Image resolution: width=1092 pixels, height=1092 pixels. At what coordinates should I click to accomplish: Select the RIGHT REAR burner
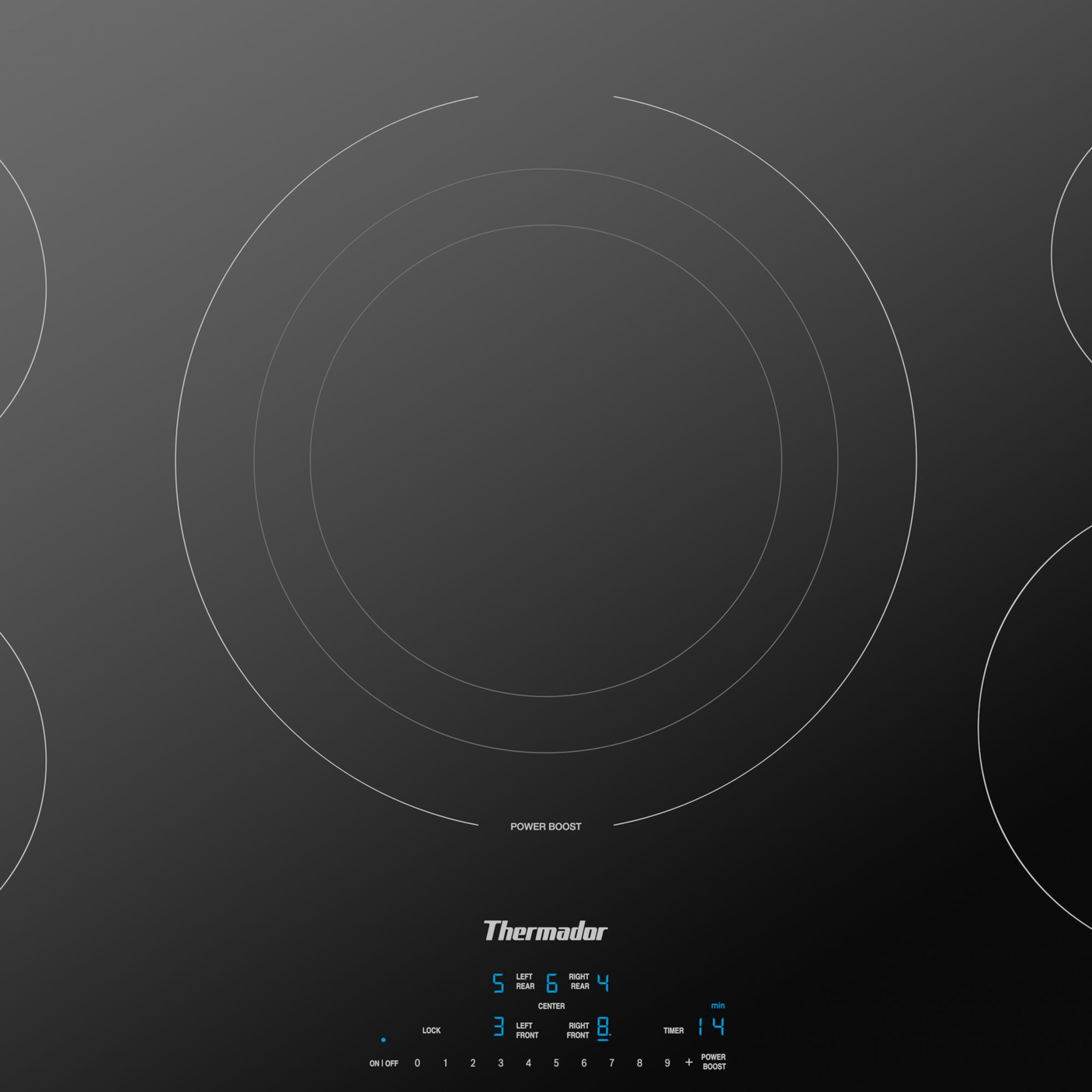pos(579,982)
